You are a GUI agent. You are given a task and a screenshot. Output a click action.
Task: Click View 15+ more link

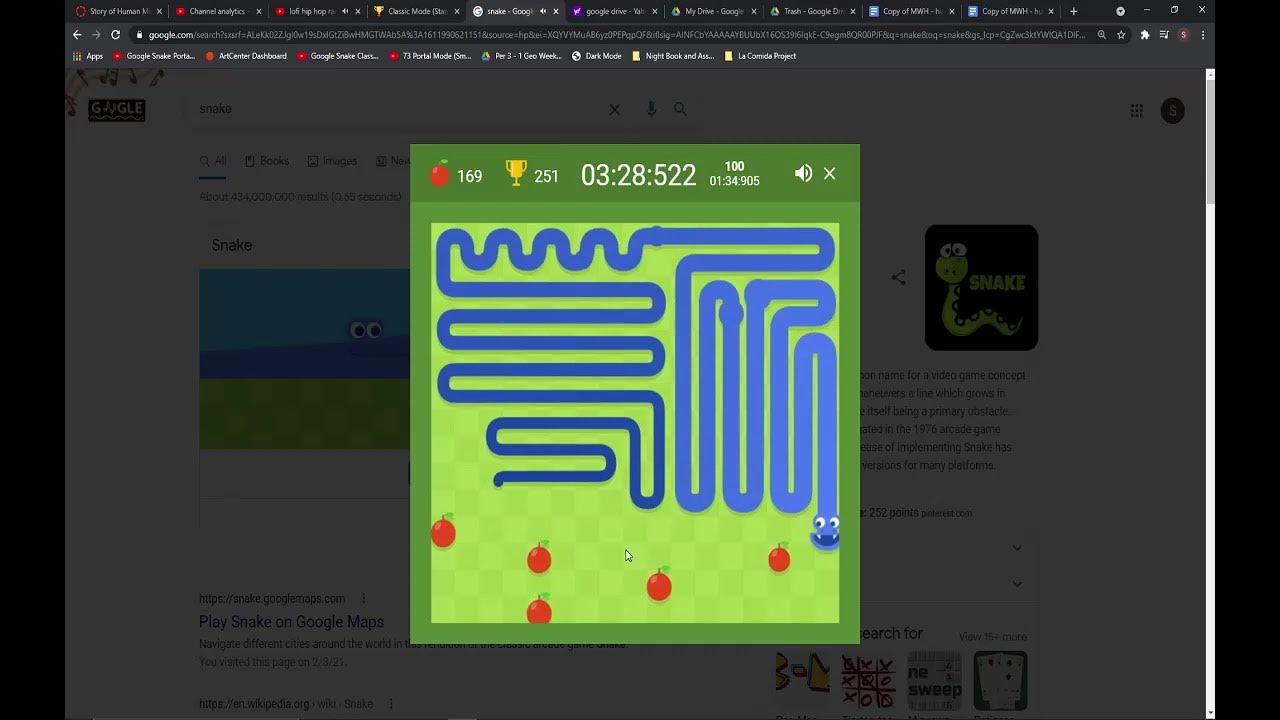tap(993, 637)
